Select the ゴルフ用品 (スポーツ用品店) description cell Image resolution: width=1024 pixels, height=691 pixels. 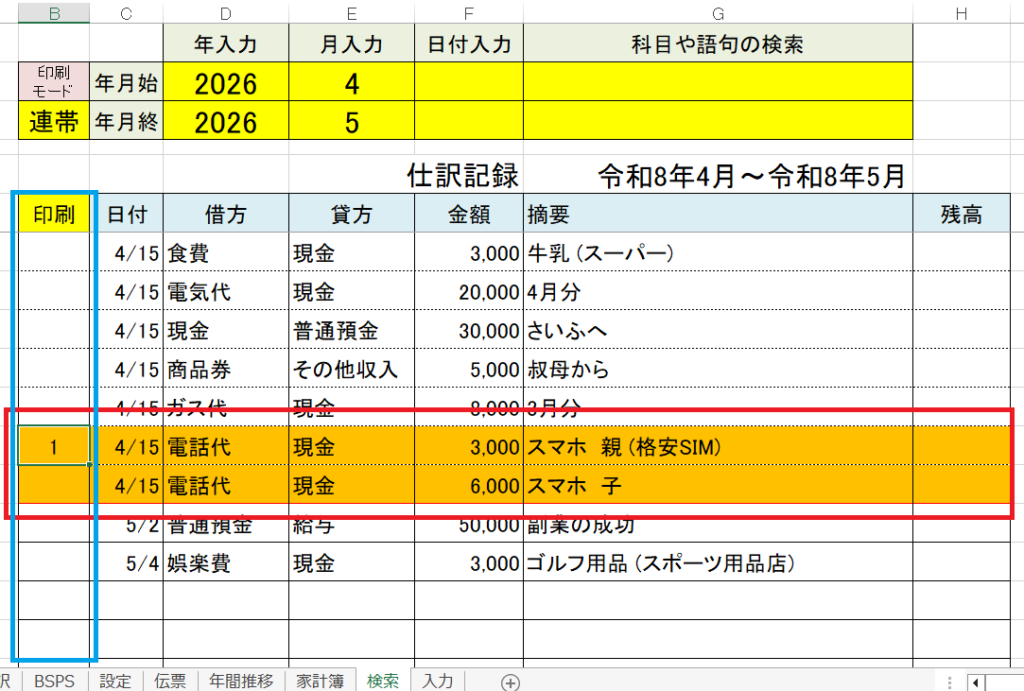(x=717, y=563)
